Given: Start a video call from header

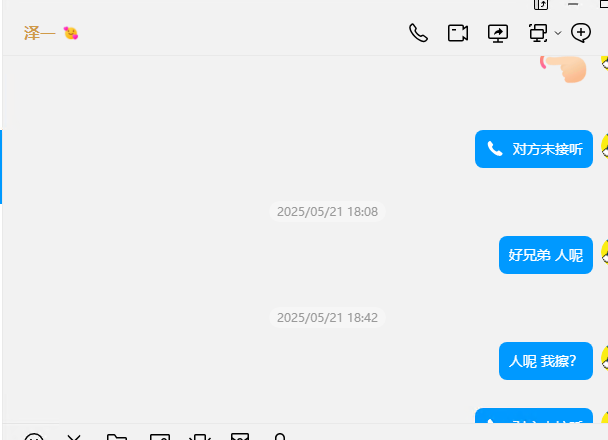Looking at the screenshot, I should 458,33.
